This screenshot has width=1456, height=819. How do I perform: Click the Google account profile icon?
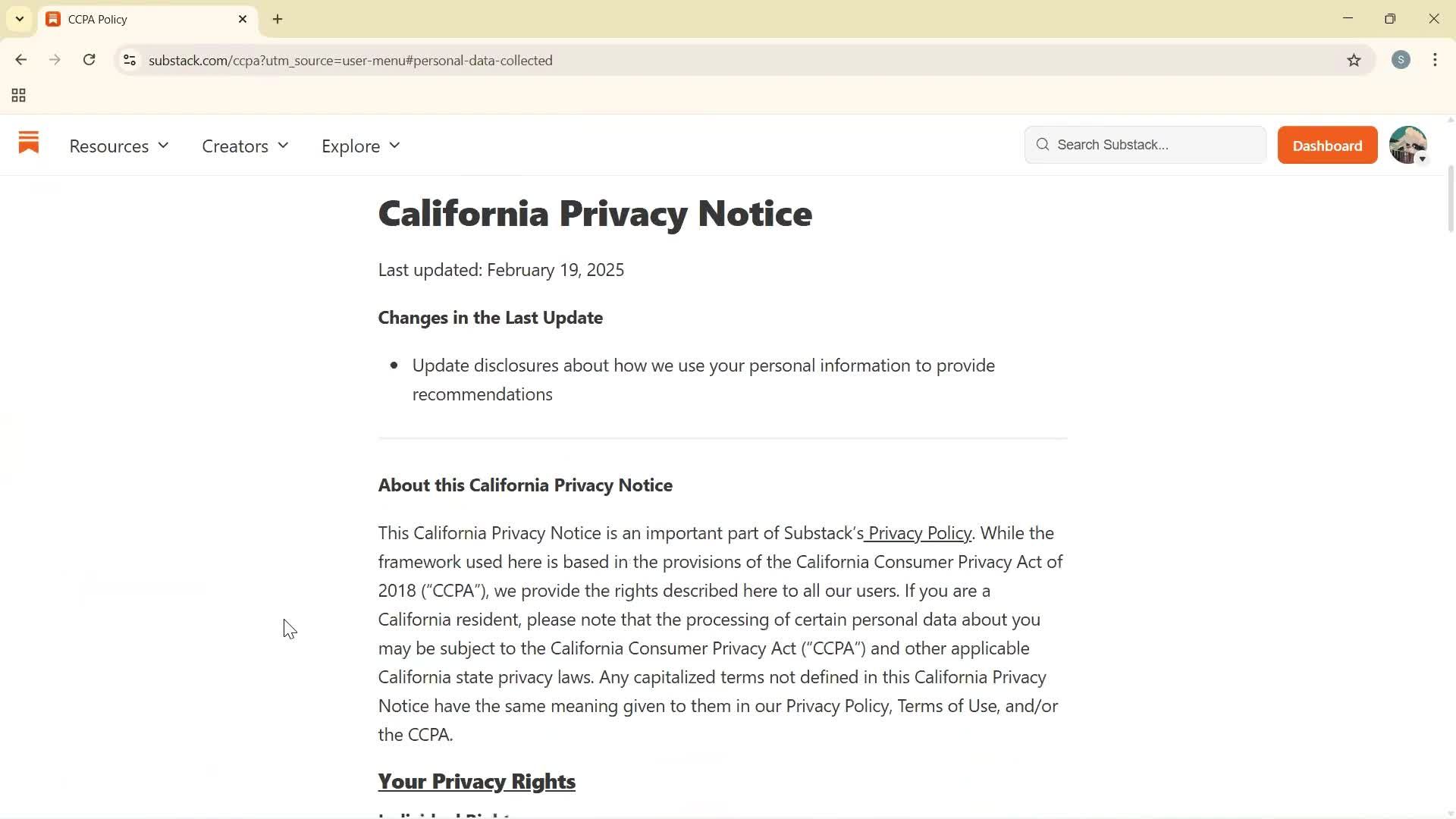[1401, 60]
